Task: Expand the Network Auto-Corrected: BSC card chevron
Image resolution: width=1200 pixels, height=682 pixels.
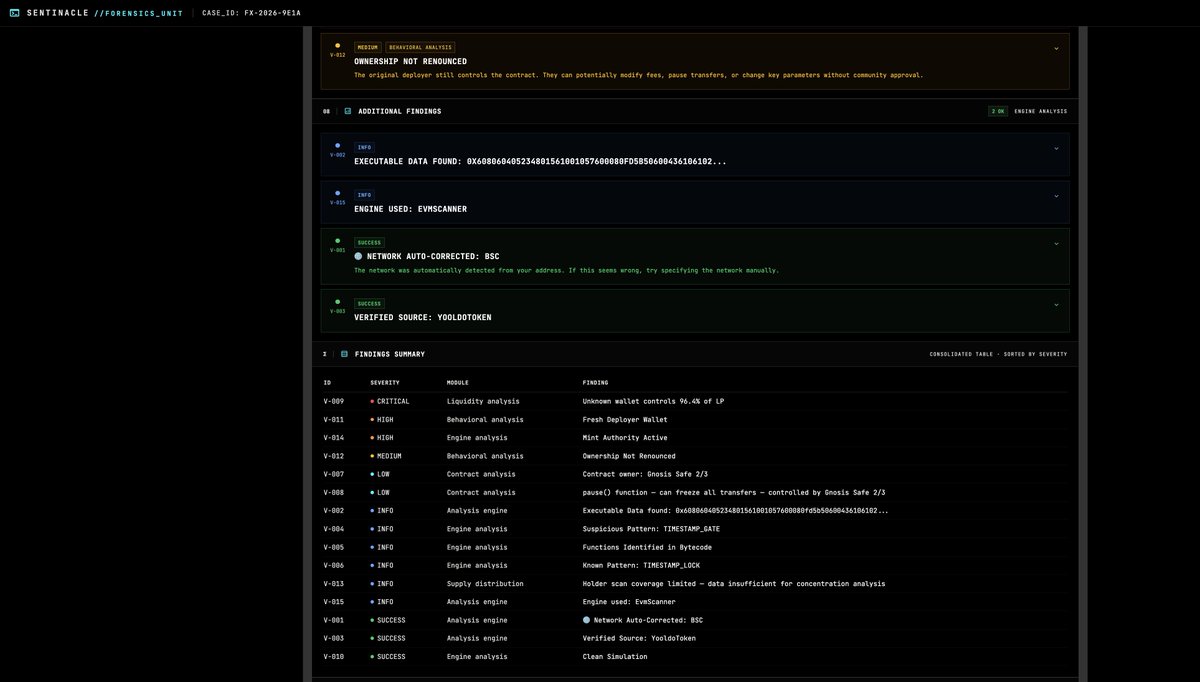Action: coord(1056,244)
